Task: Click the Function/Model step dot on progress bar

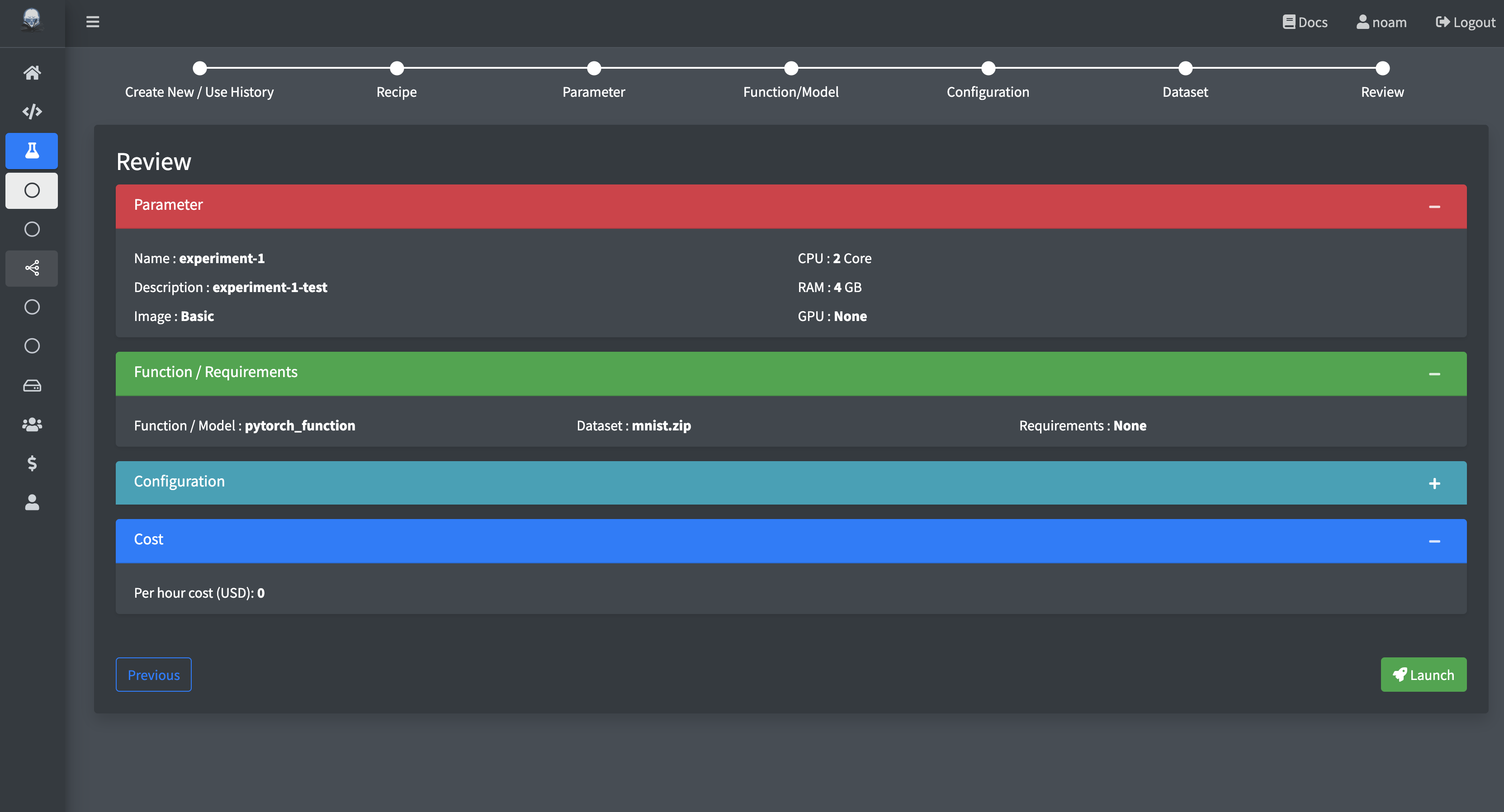Action: (x=790, y=68)
